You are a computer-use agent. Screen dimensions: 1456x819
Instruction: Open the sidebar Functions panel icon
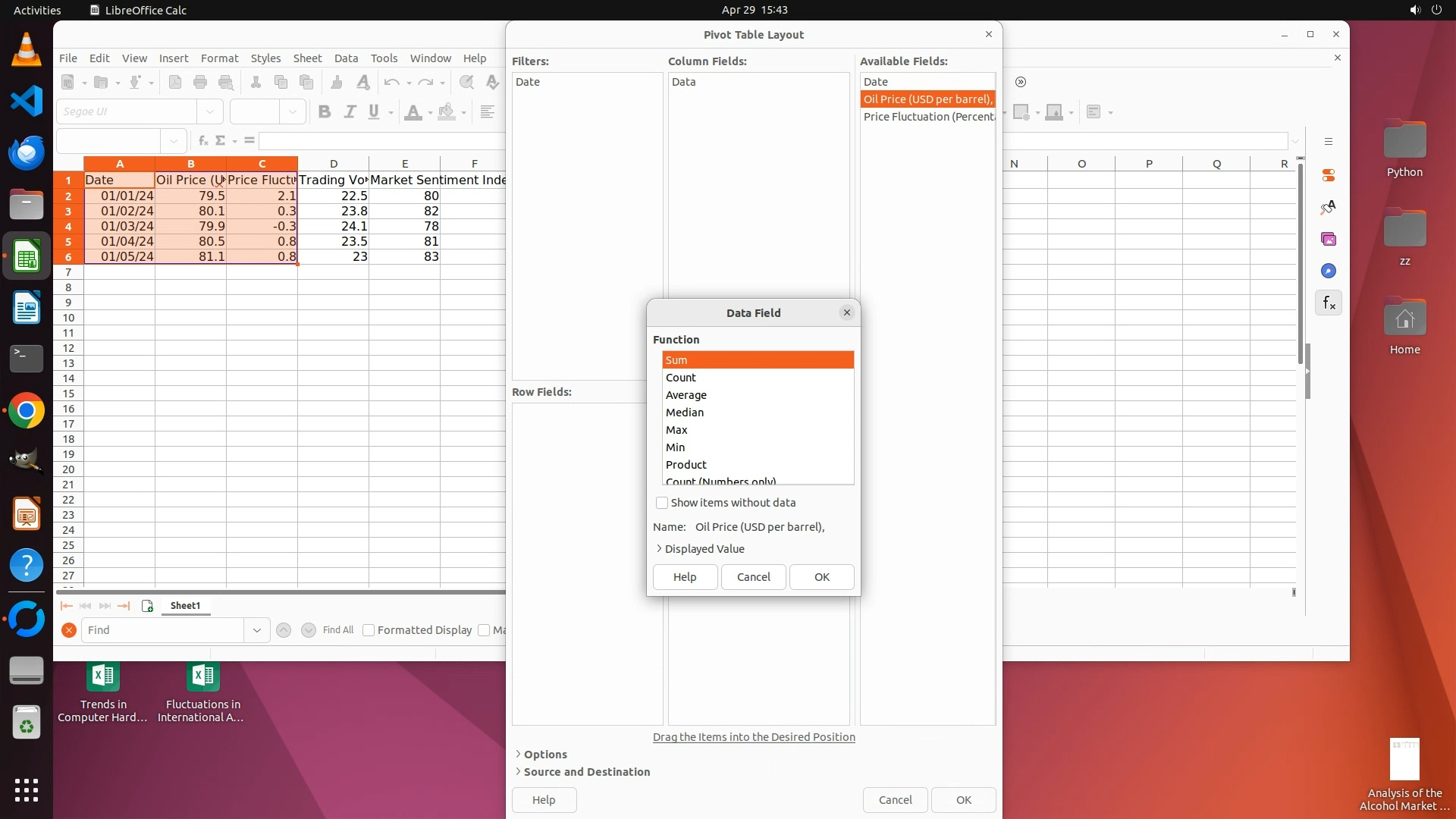pyautogui.click(x=1329, y=303)
